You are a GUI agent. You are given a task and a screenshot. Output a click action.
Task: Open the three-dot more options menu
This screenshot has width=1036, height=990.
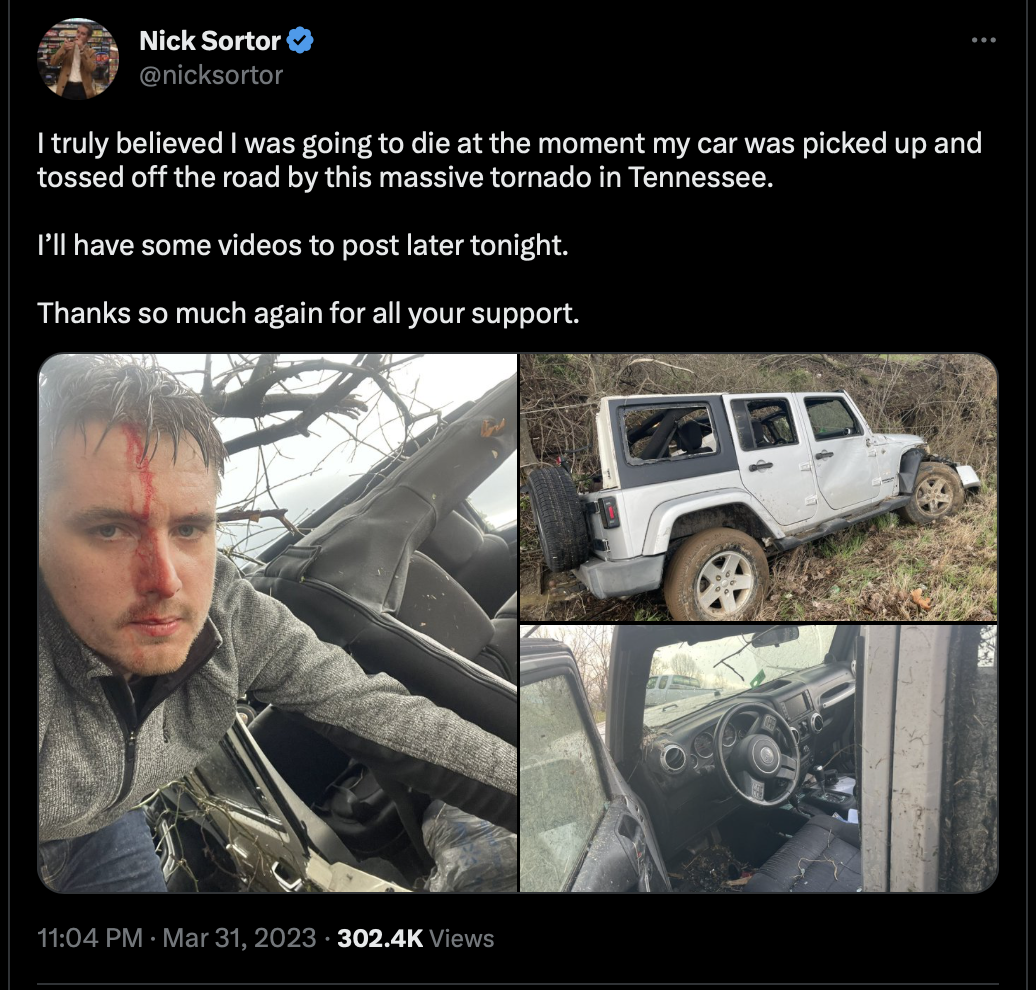[x=984, y=41]
